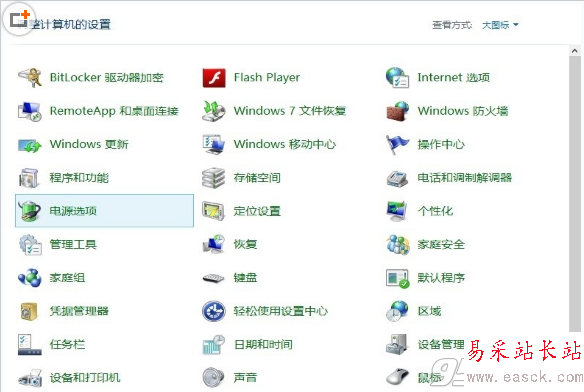The width and height of the screenshot is (584, 392).
Task: Click the 任务栏 text label
Action: [x=67, y=344]
